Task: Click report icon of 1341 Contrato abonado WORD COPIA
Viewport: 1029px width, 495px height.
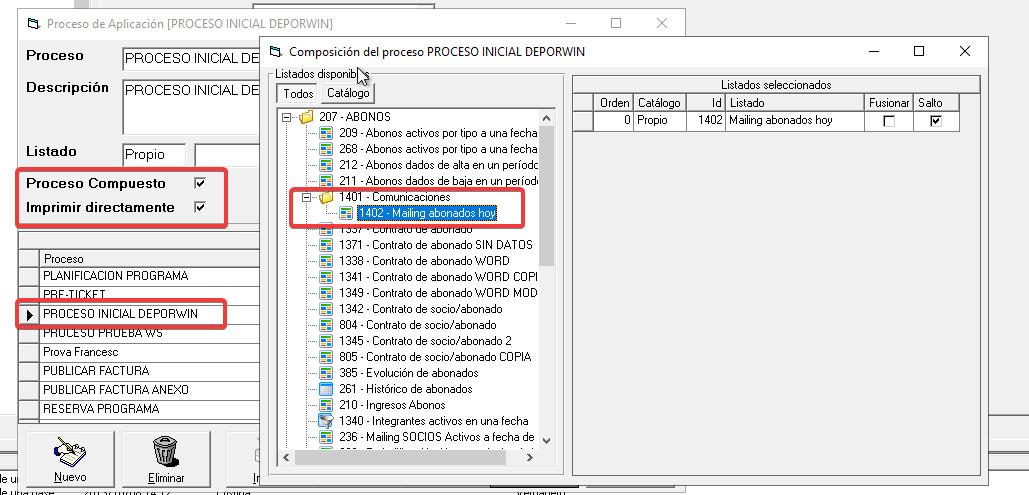Action: pos(326,277)
